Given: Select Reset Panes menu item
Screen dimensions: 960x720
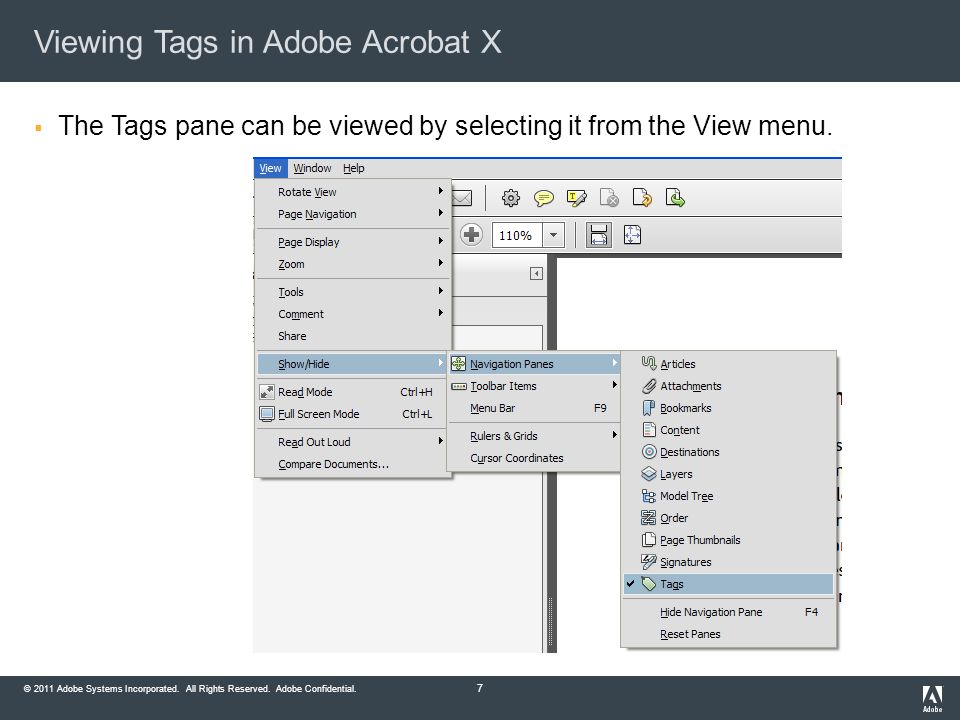Looking at the screenshot, I should click(x=729, y=634).
